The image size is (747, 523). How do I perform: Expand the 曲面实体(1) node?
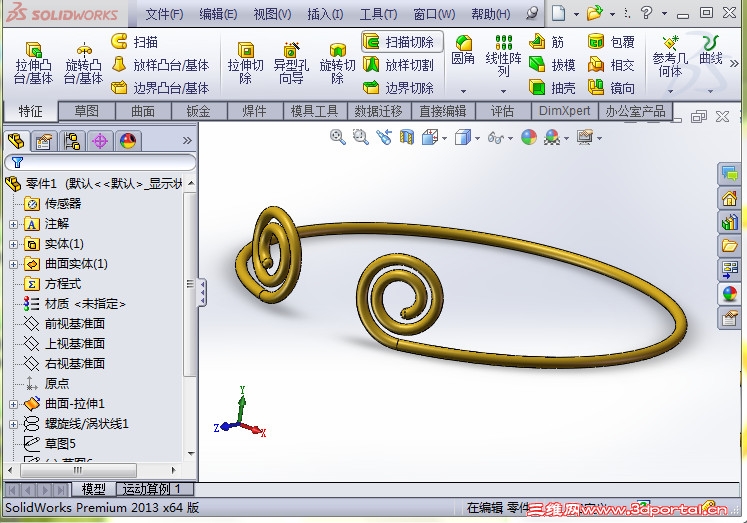pos(13,264)
